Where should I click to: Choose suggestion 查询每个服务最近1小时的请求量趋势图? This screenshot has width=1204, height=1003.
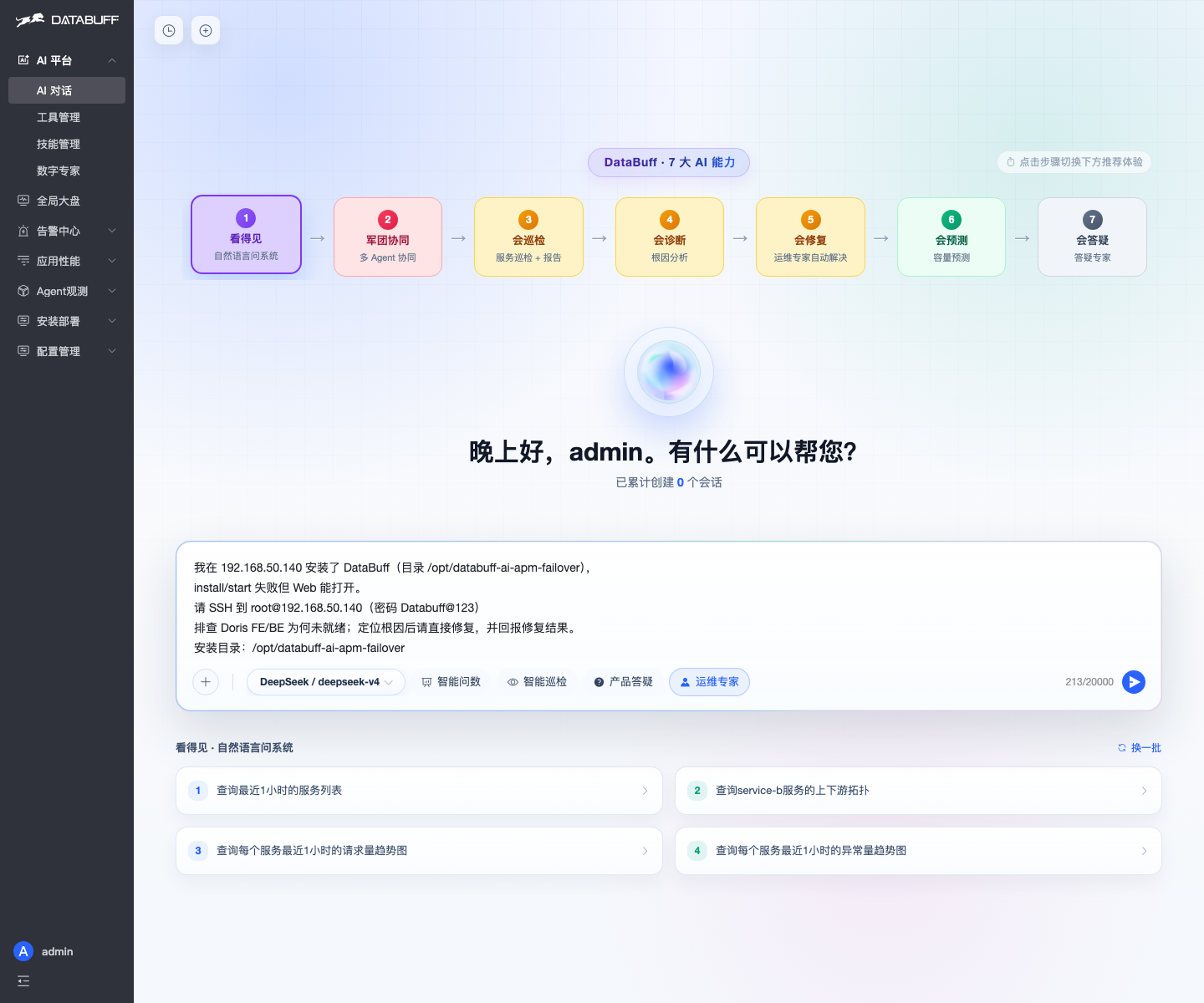[x=419, y=851]
